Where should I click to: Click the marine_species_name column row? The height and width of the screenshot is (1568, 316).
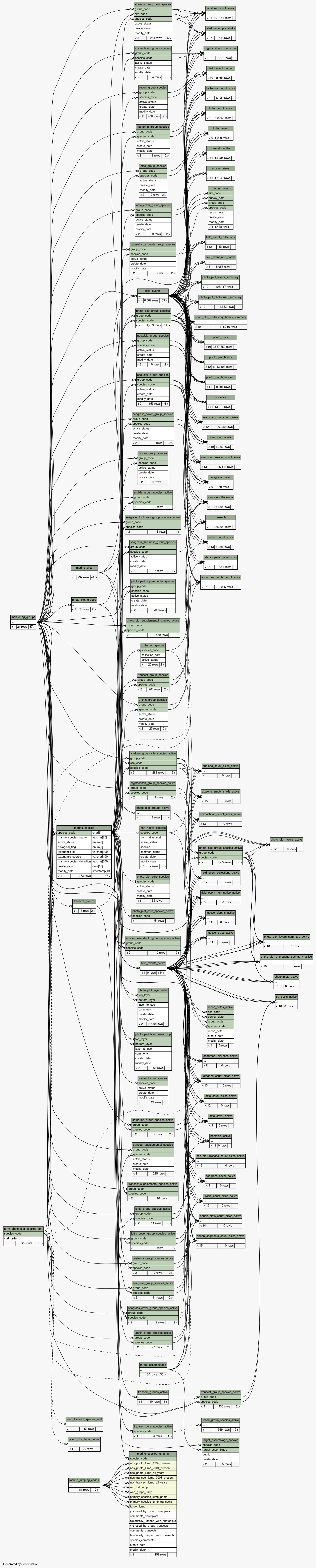click(x=84, y=838)
